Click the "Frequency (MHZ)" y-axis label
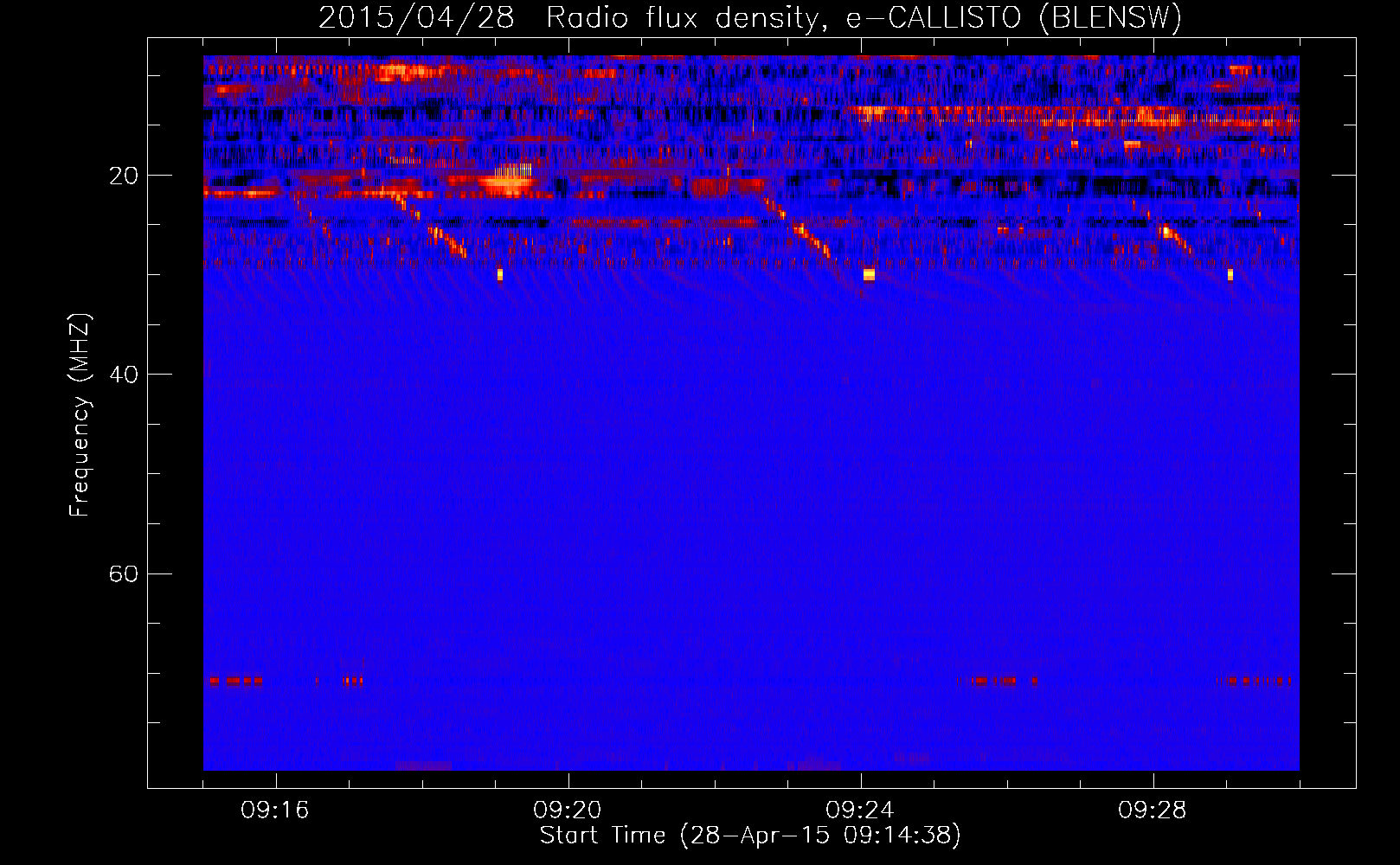Viewport: 1400px width, 865px height. 80,415
